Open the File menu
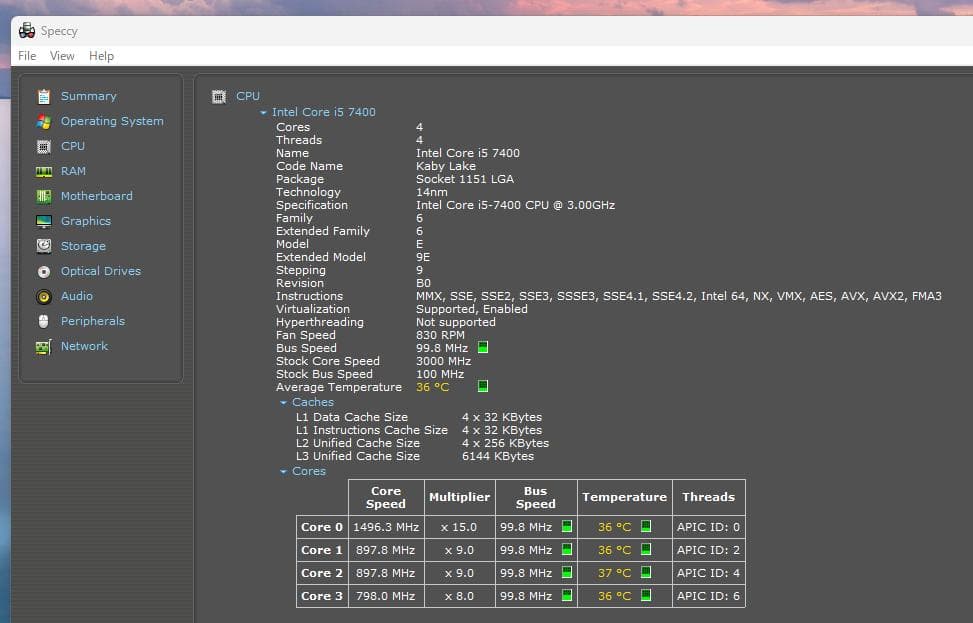This screenshot has height=623, width=973. click(x=27, y=56)
